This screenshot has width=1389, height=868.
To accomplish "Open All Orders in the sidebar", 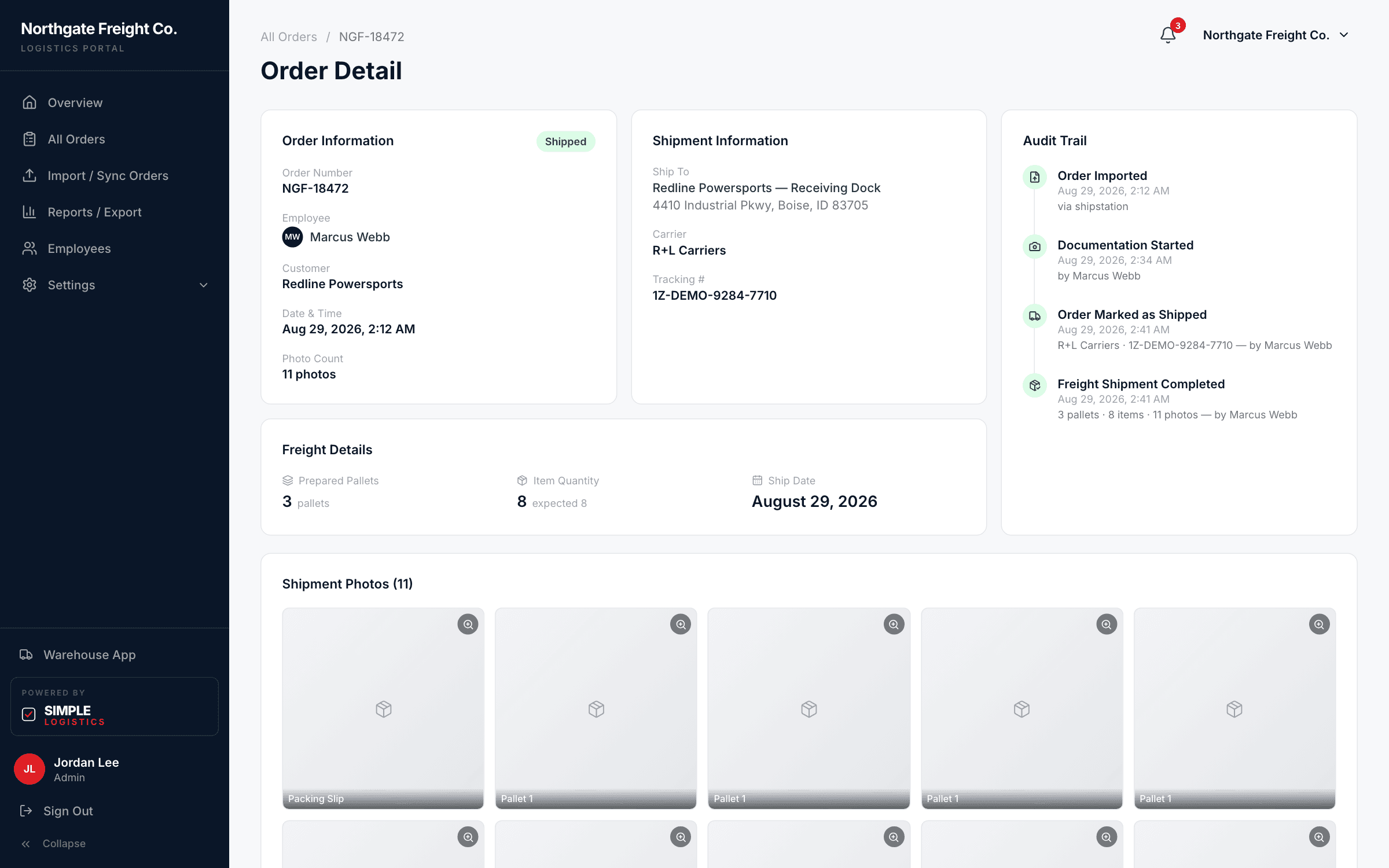I will (x=115, y=139).
